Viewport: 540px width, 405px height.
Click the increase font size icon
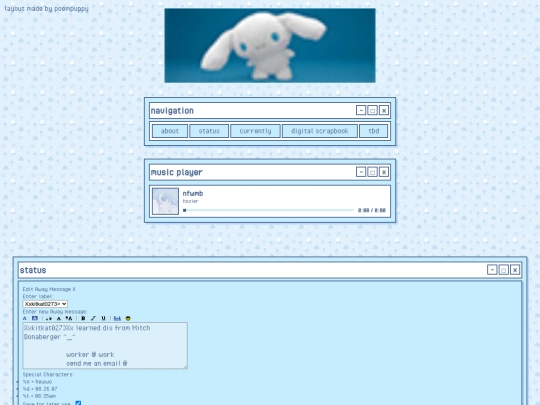(69, 318)
